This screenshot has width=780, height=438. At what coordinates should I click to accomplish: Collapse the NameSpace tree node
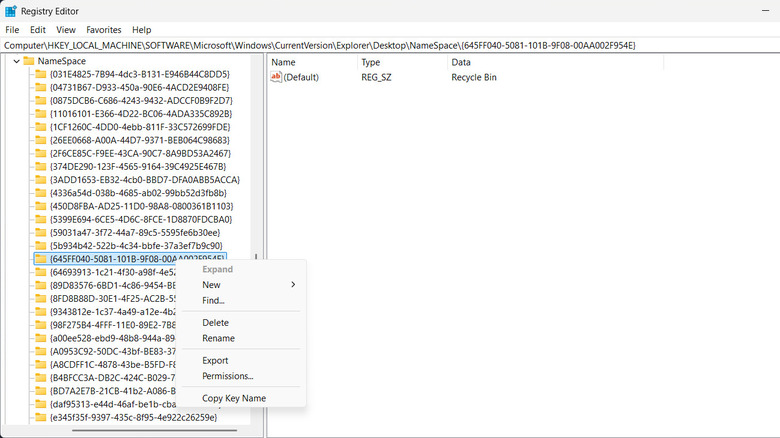tap(13, 61)
